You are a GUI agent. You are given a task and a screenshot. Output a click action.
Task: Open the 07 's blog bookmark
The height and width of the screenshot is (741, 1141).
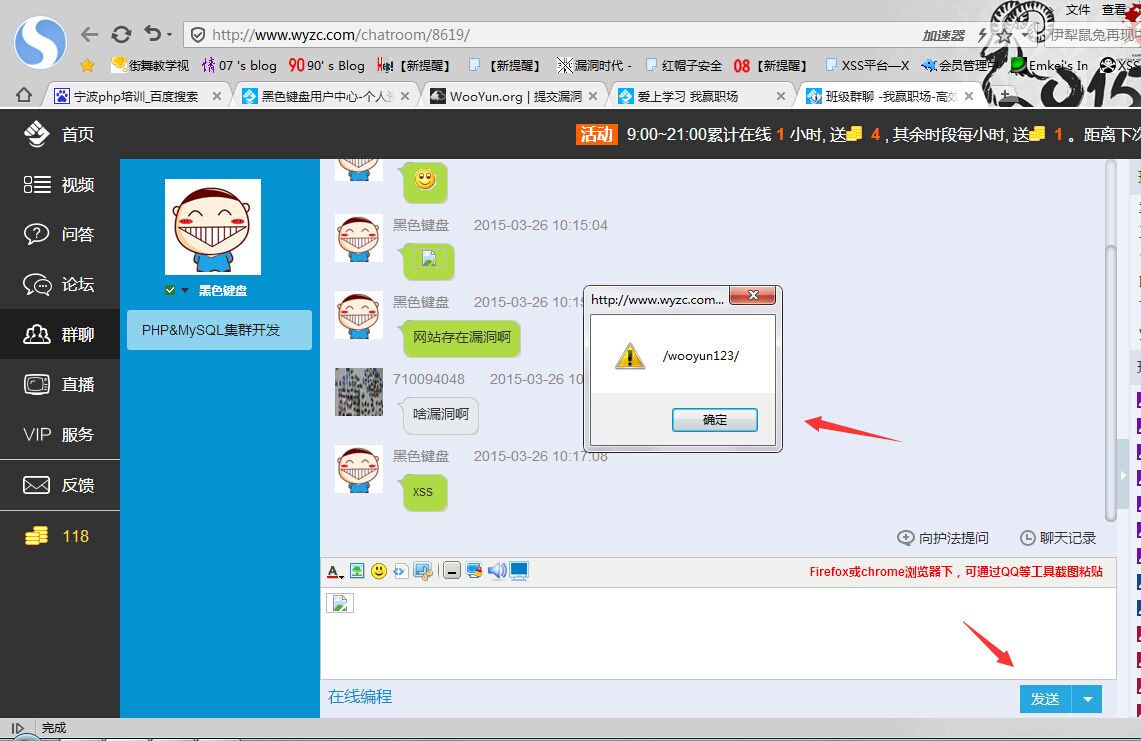click(x=239, y=66)
